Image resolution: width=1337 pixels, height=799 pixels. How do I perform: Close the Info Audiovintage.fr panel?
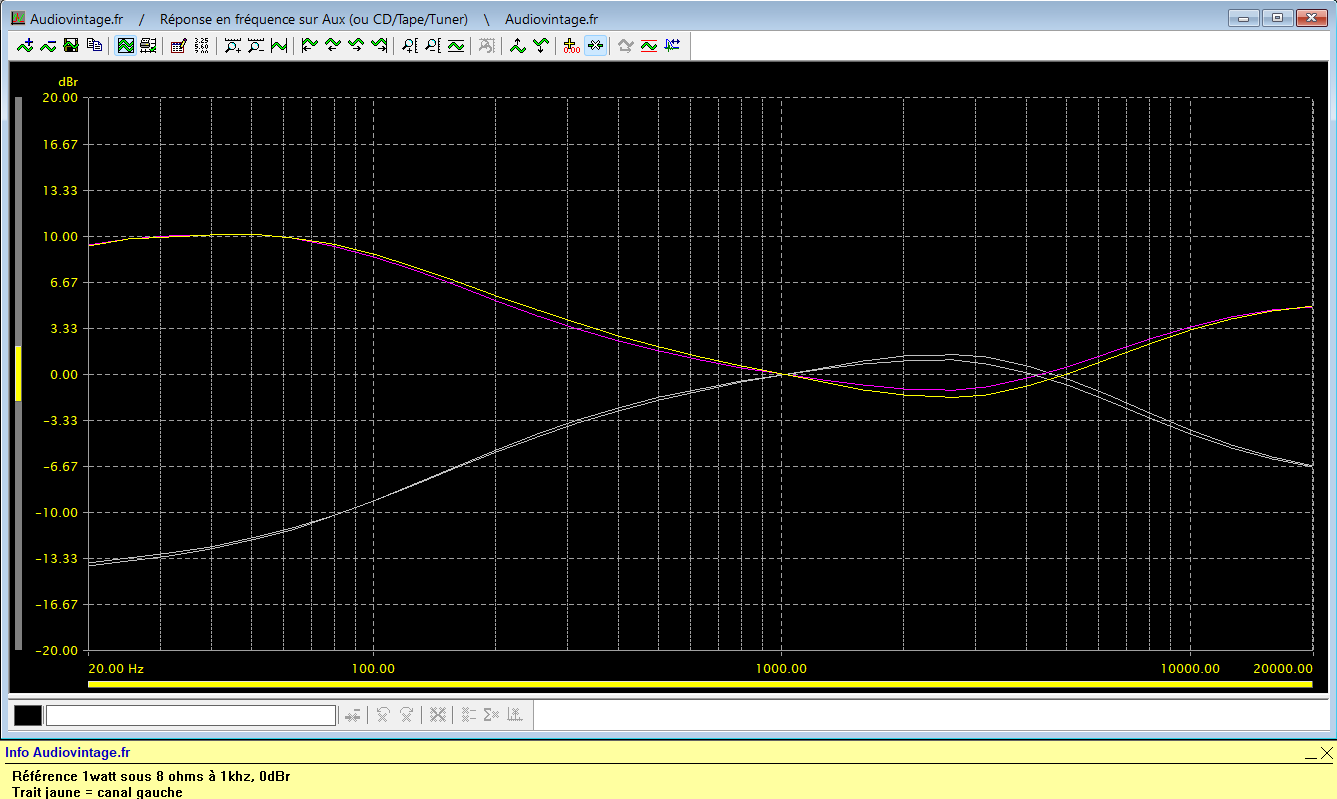[1327, 753]
